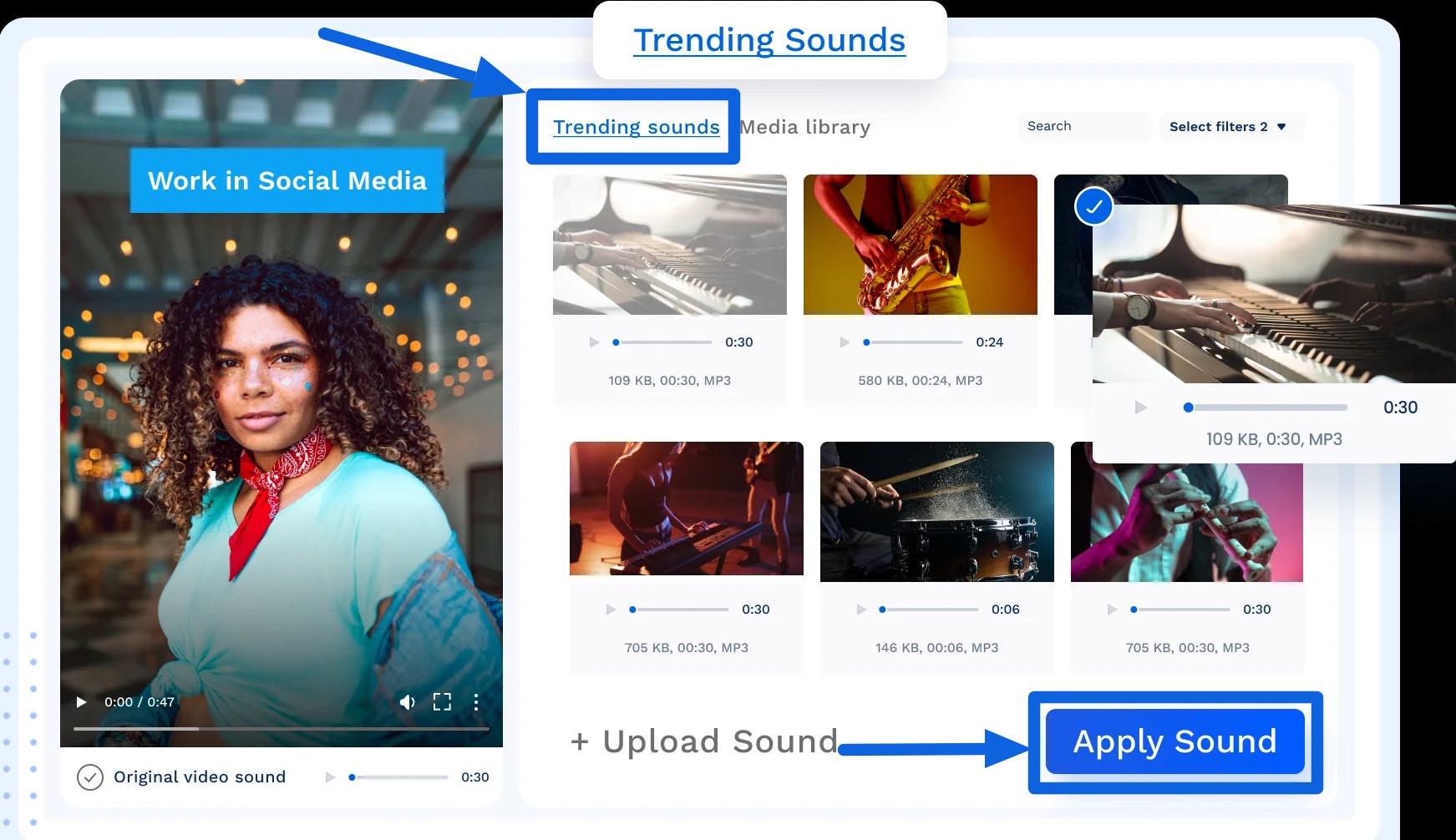Toggle the Original video sound checkmark
Screen dimensions: 1456x840
(x=90, y=777)
